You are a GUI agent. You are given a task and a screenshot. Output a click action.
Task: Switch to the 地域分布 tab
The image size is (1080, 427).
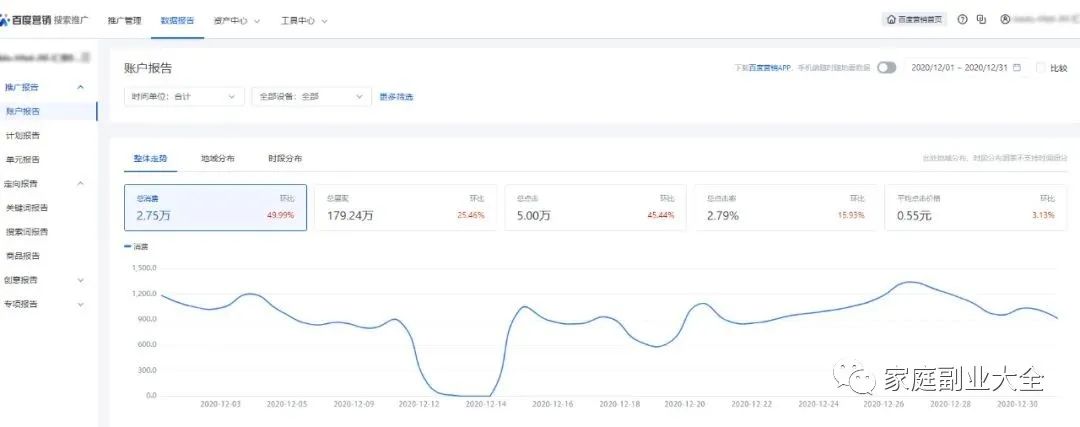pyautogui.click(x=217, y=159)
